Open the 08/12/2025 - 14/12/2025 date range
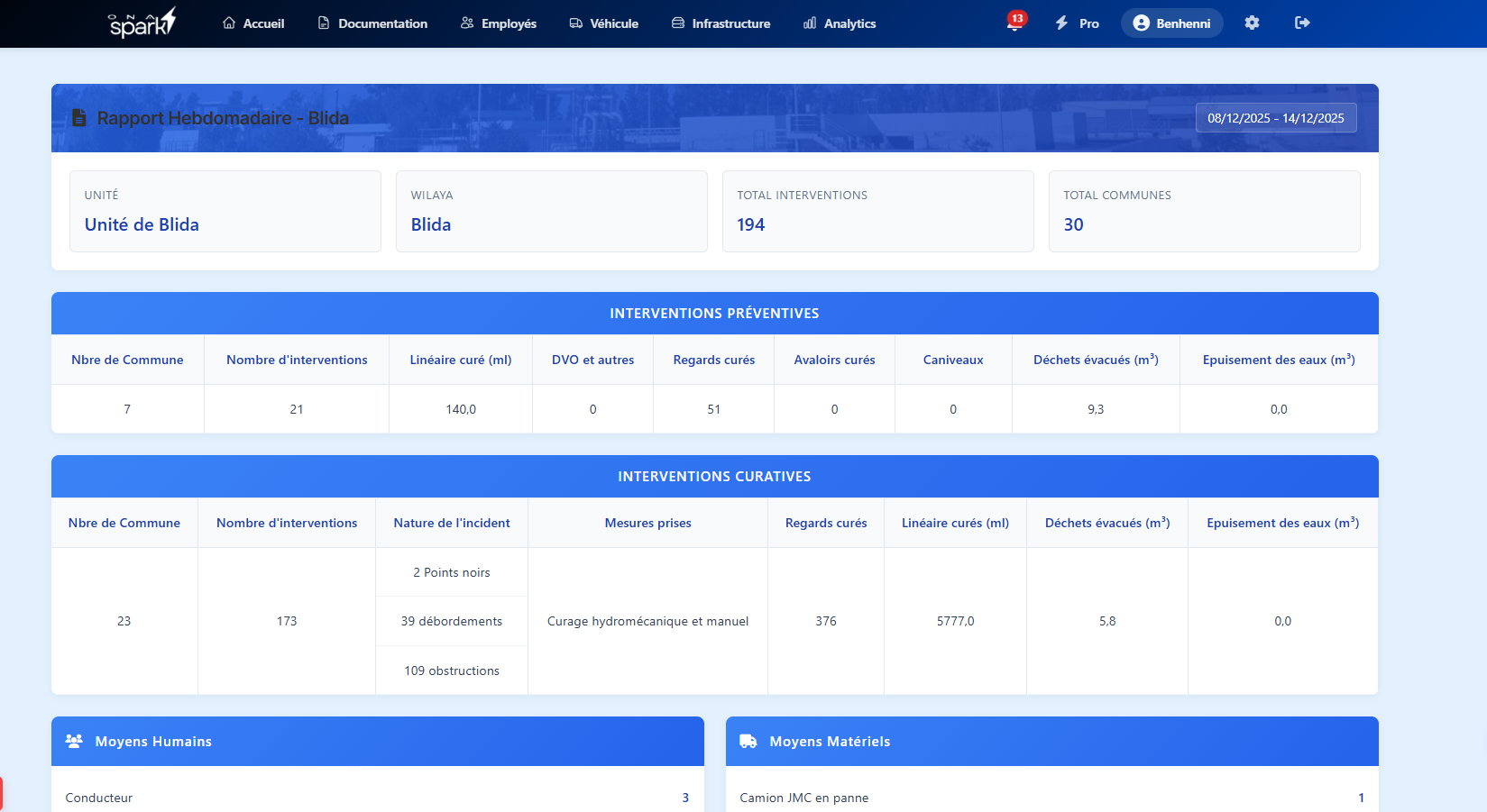Viewport: 1487px width, 812px height. (x=1275, y=118)
